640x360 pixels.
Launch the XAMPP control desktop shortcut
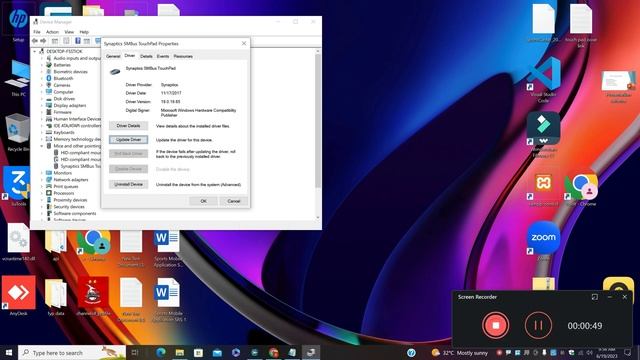[543, 189]
